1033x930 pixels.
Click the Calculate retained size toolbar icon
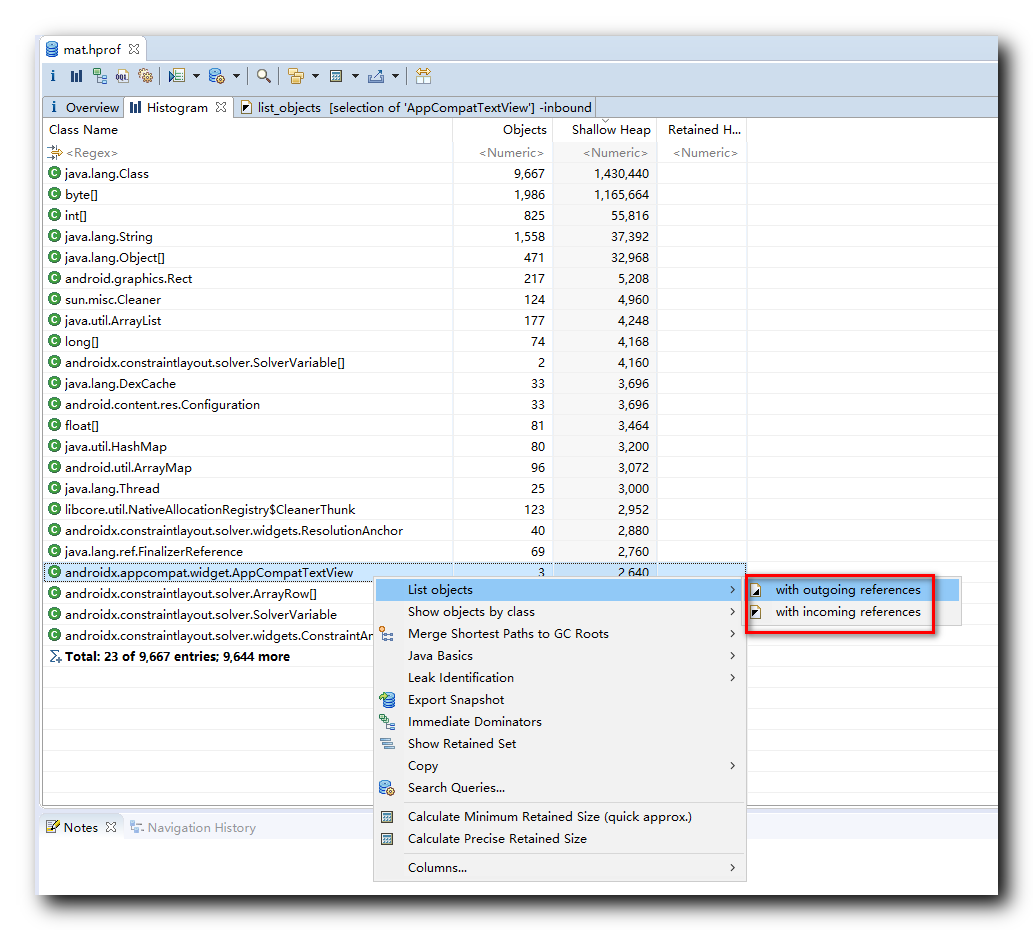[x=336, y=76]
